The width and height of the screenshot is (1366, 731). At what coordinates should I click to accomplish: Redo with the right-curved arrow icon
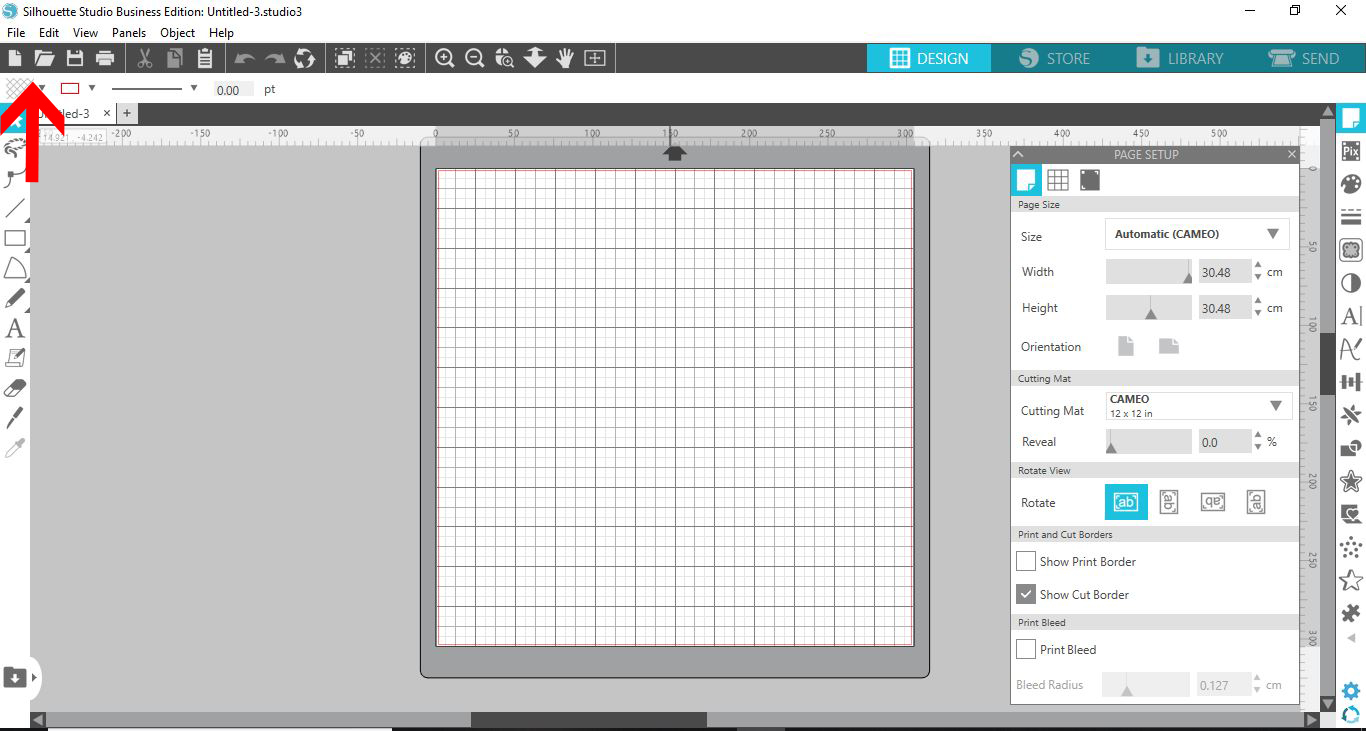274,59
